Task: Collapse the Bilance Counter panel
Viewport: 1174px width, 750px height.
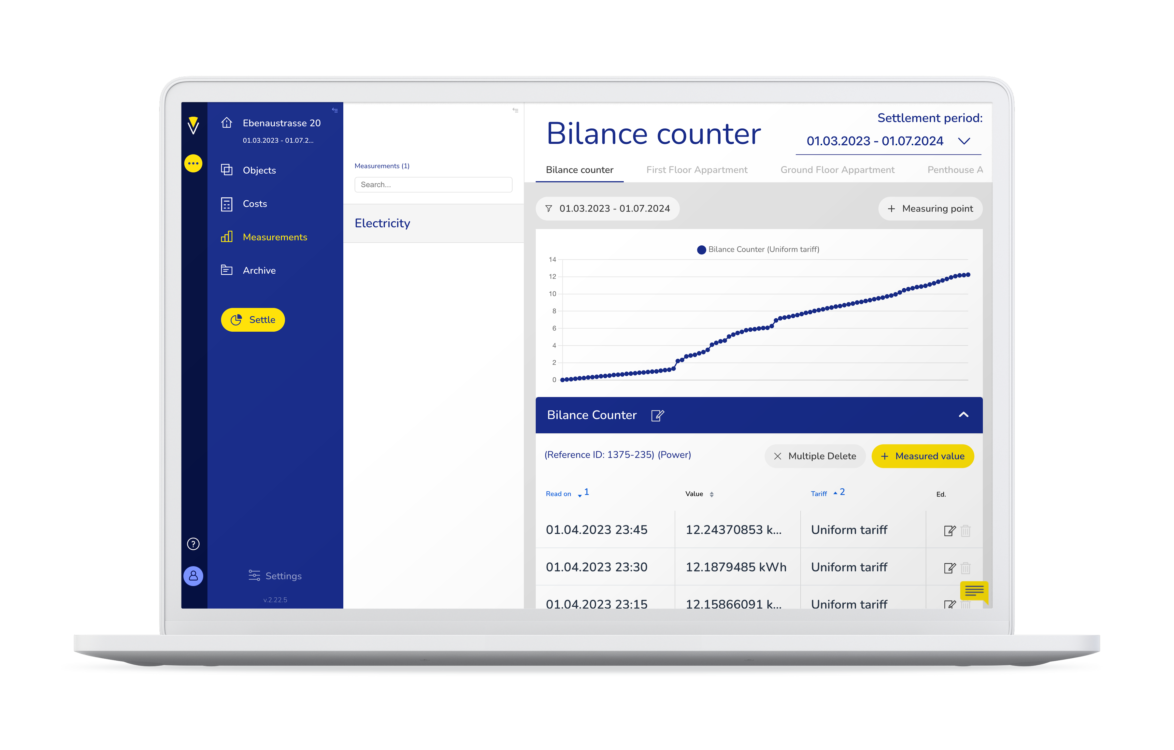Action: [x=963, y=415]
